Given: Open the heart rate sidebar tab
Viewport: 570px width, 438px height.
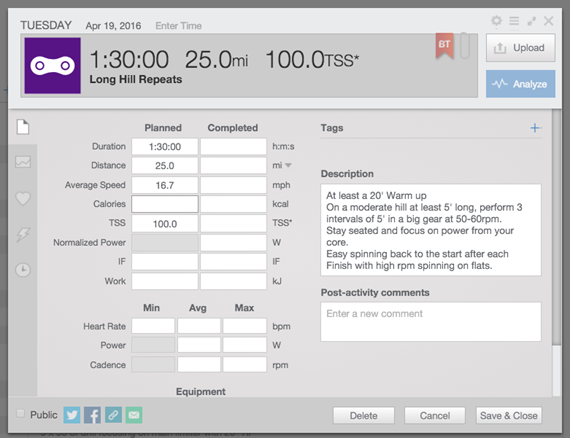Looking at the screenshot, I should pos(23,198).
